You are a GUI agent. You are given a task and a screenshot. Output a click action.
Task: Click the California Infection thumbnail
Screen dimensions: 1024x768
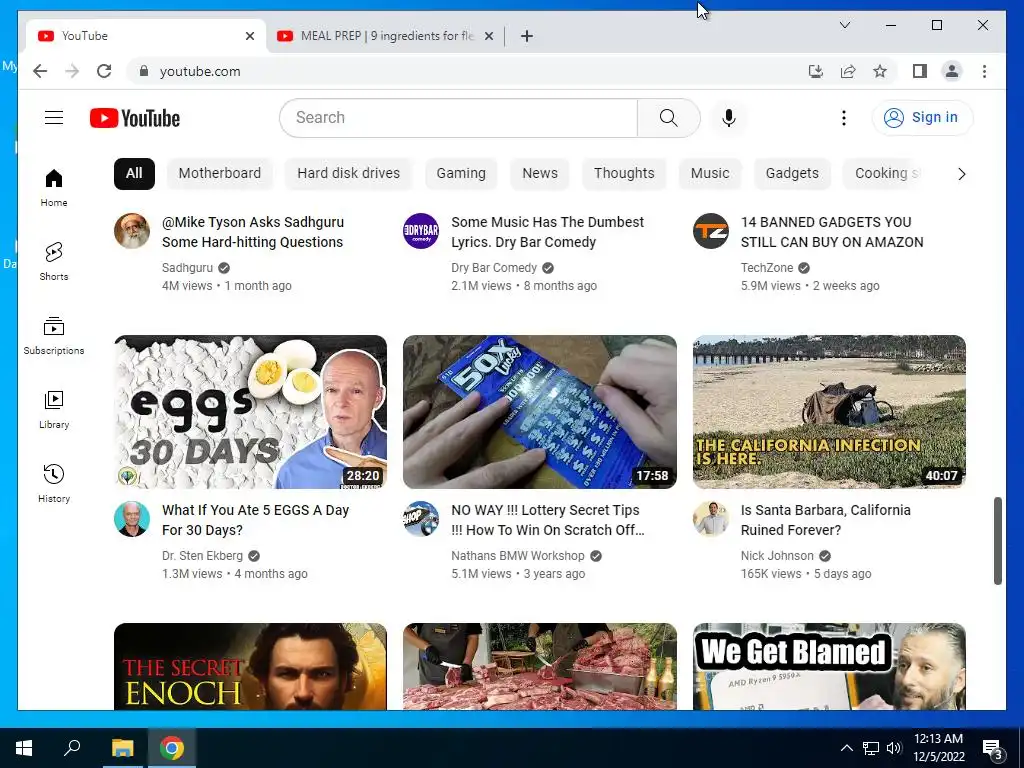click(x=829, y=412)
